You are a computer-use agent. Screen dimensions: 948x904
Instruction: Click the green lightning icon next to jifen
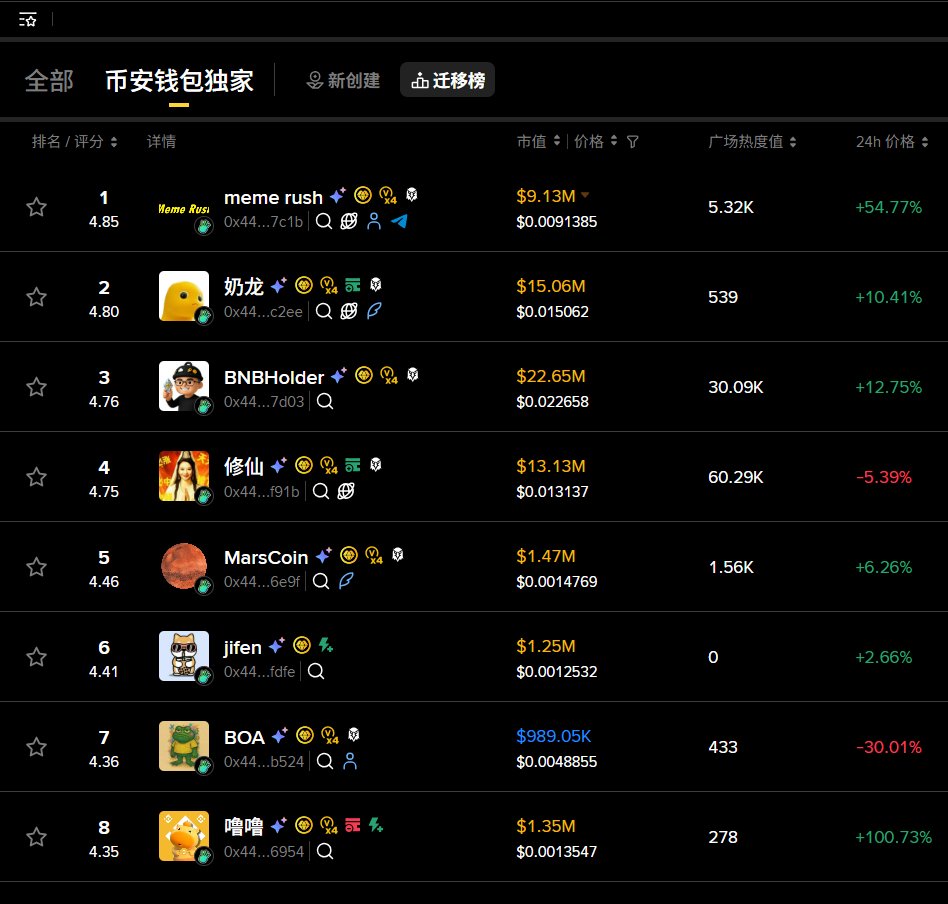324,646
